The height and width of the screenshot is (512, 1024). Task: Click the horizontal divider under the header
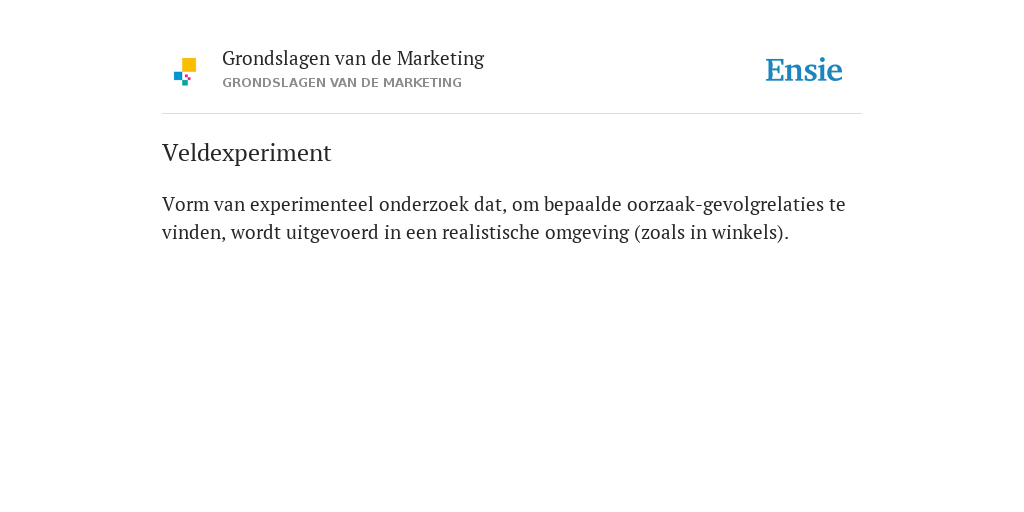point(512,114)
